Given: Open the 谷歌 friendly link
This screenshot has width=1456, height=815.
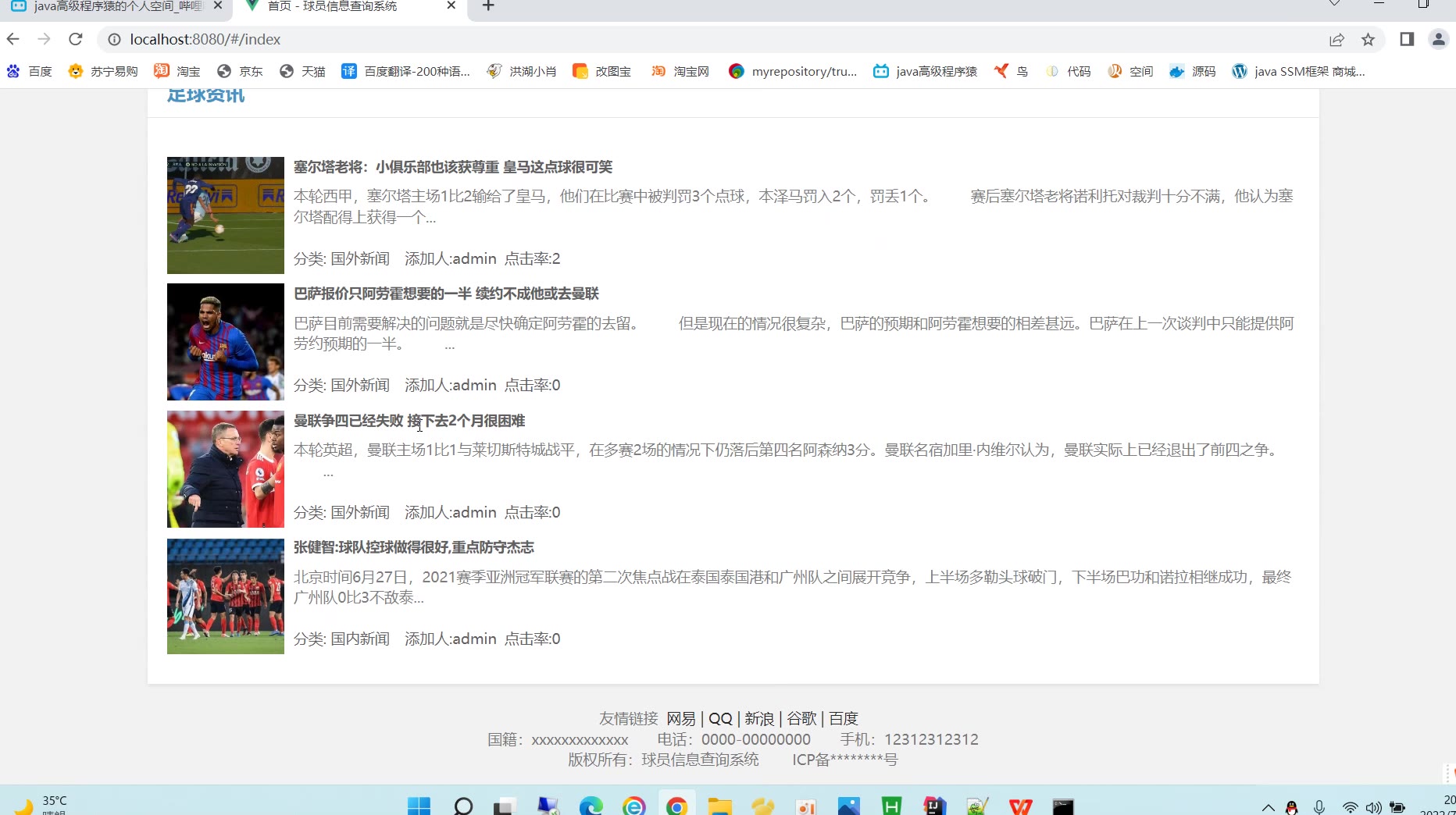Looking at the screenshot, I should click(801, 718).
